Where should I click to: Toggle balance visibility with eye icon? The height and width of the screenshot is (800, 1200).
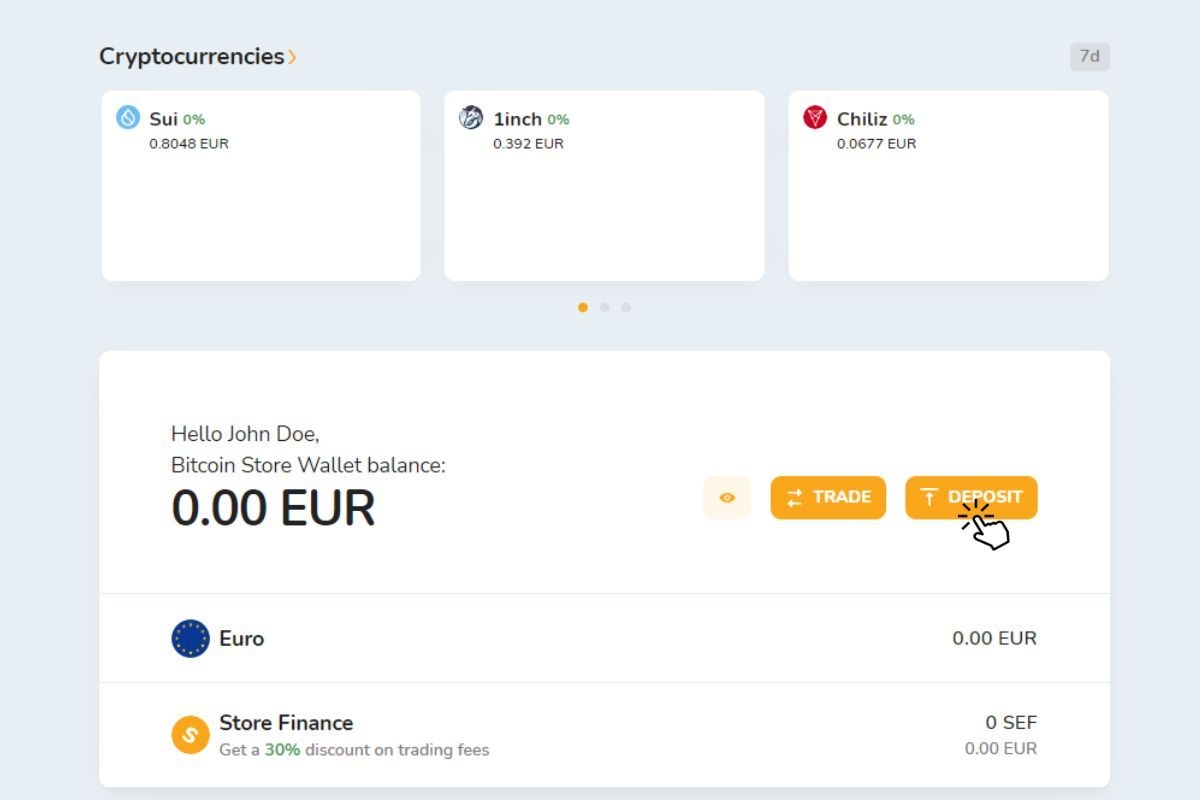pyautogui.click(x=727, y=497)
